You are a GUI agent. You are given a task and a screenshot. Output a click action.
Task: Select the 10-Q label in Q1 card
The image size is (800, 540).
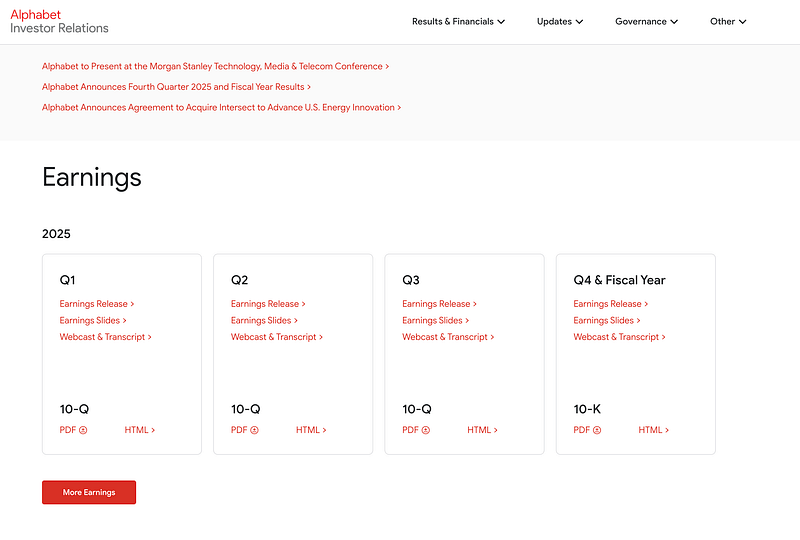coord(74,409)
